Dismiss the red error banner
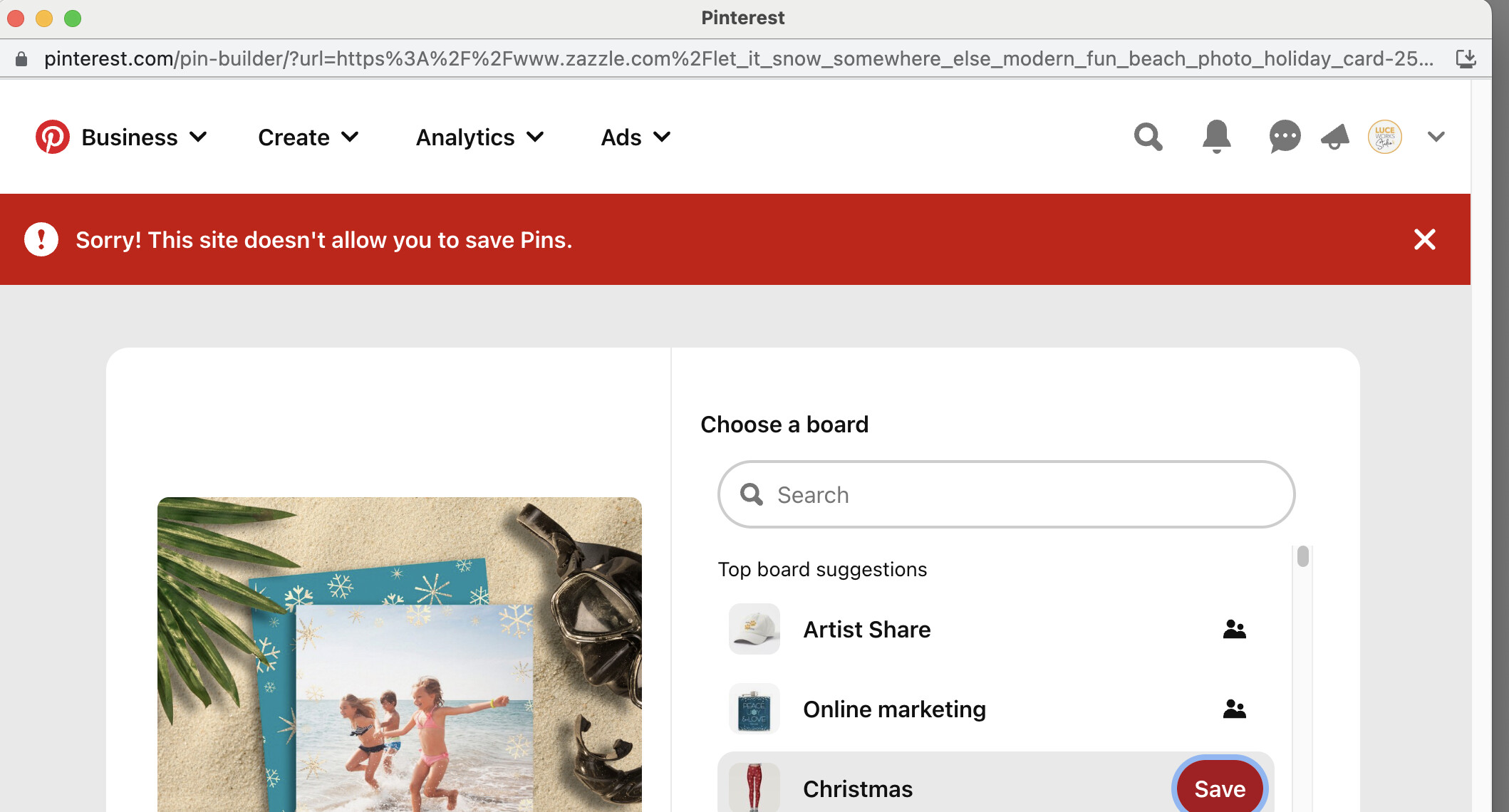The height and width of the screenshot is (812, 1509). point(1424,239)
